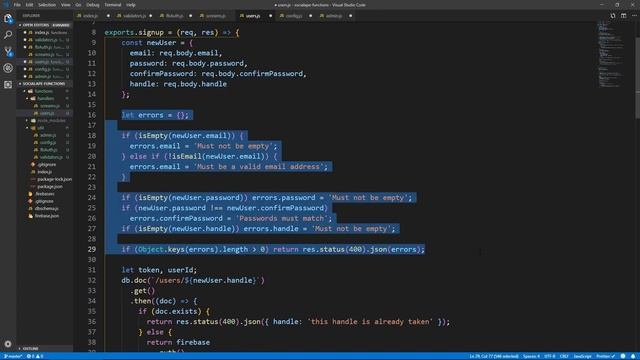Viewport: 640px width, 360px height.
Task: Open the Terminal menu
Action: point(113,5)
